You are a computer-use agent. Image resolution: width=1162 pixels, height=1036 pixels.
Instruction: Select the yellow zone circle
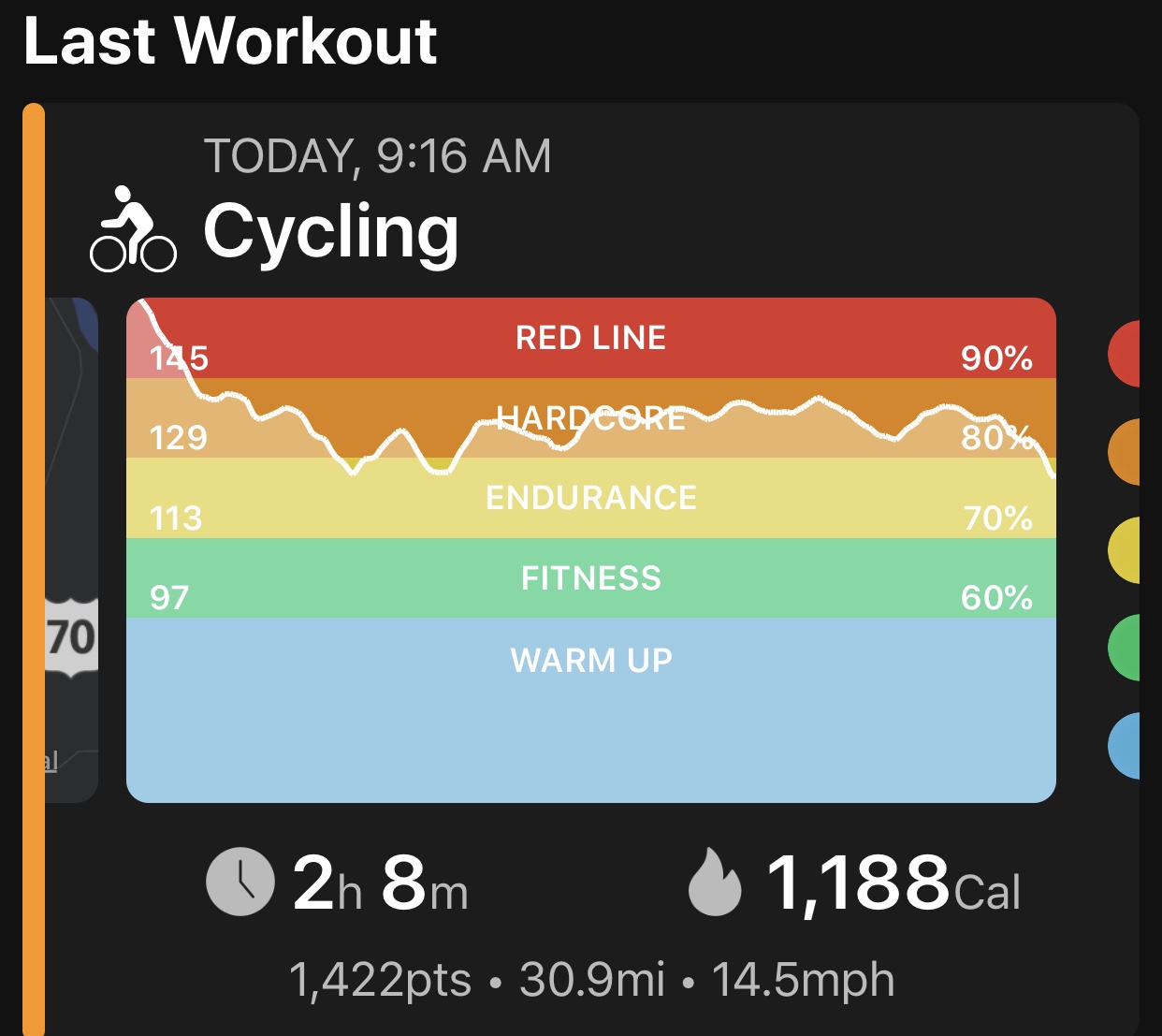1126,550
